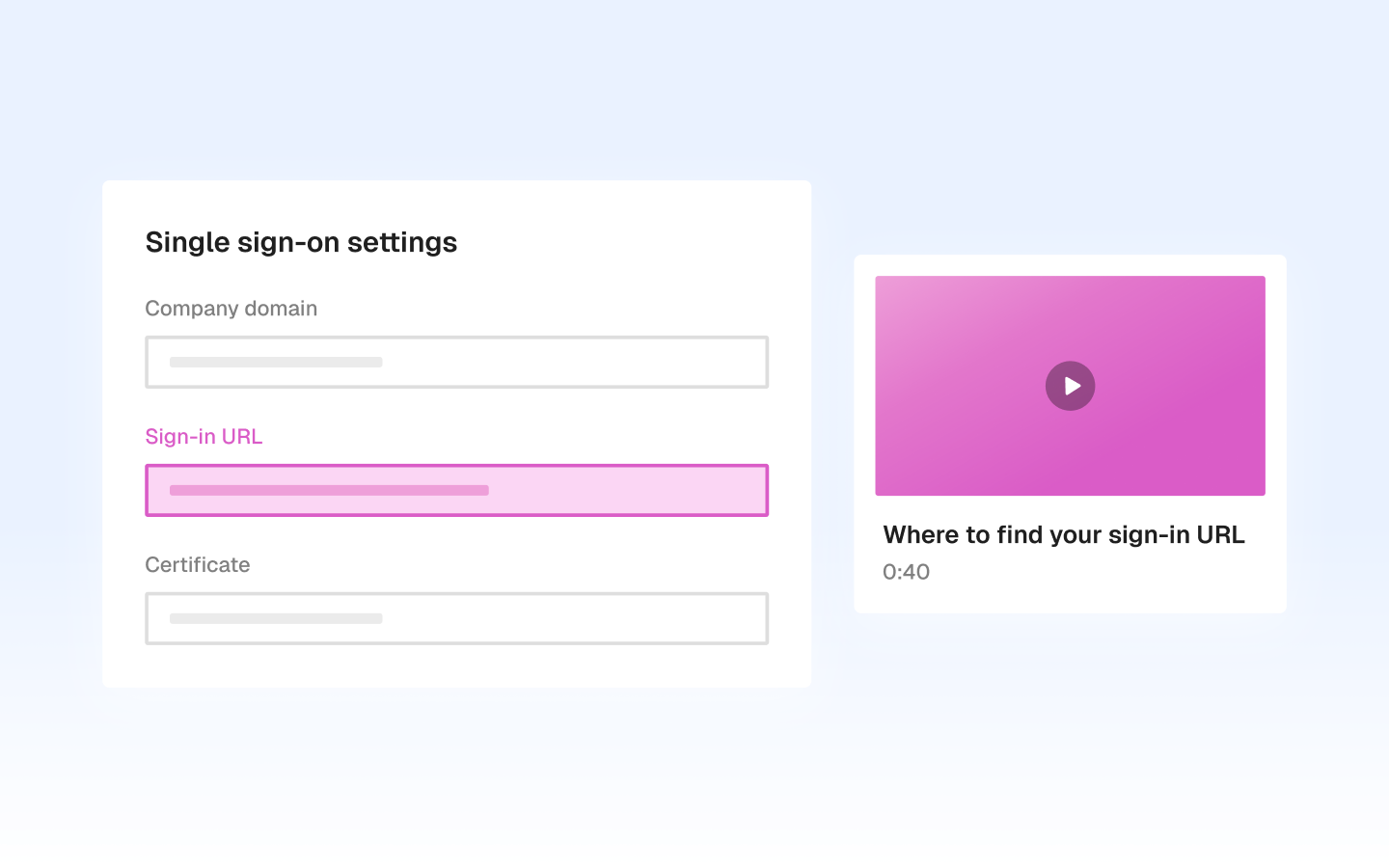
Task: Click 'Where to find your sign-in URL' title
Action: pyautogui.click(x=1064, y=534)
